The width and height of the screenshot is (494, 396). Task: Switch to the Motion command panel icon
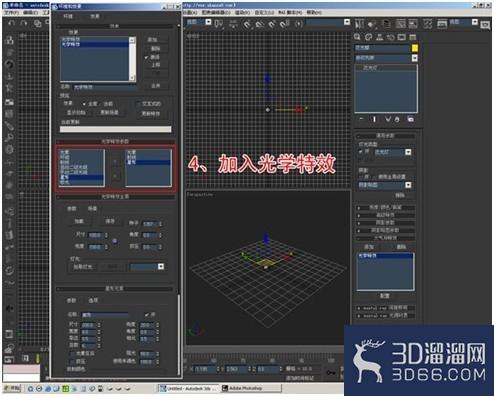[x=390, y=37]
